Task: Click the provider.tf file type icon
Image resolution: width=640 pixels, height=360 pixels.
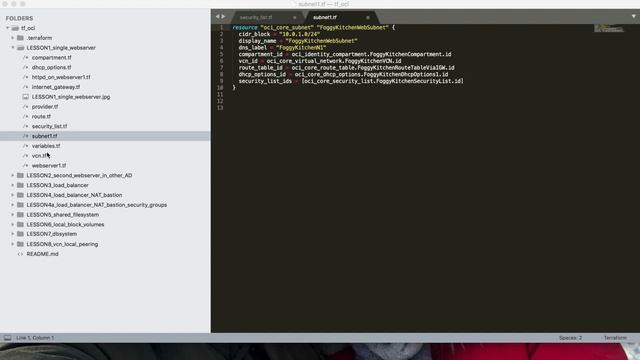Action: point(26,107)
